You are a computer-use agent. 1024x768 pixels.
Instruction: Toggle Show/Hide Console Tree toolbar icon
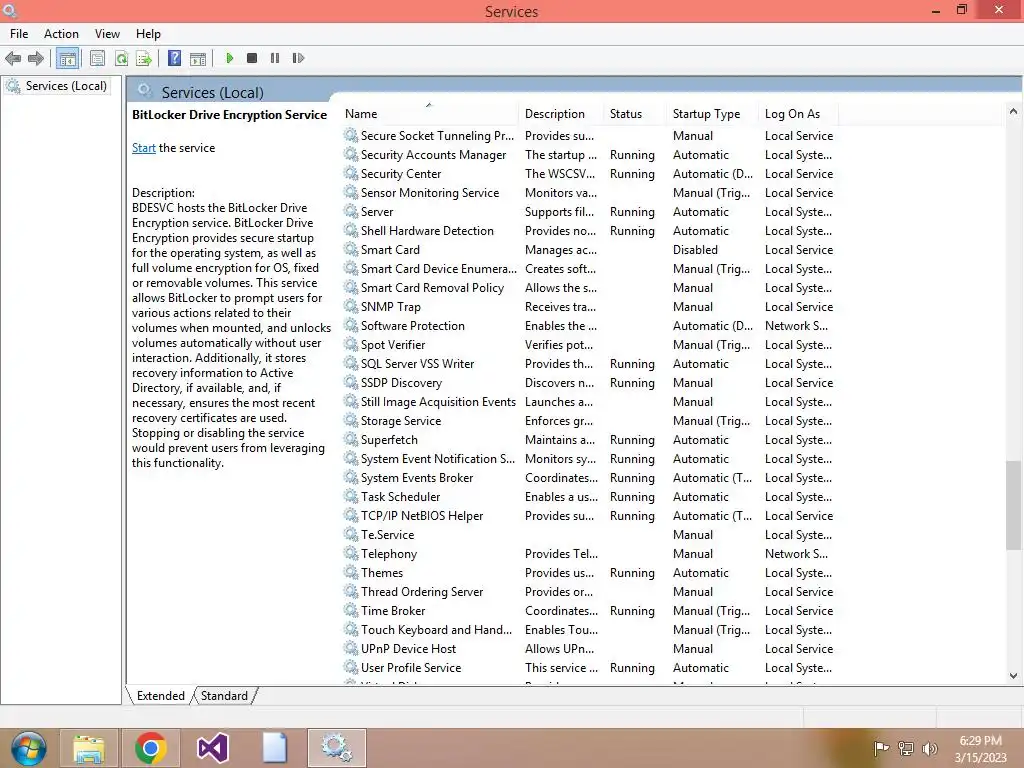pyautogui.click(x=67, y=59)
